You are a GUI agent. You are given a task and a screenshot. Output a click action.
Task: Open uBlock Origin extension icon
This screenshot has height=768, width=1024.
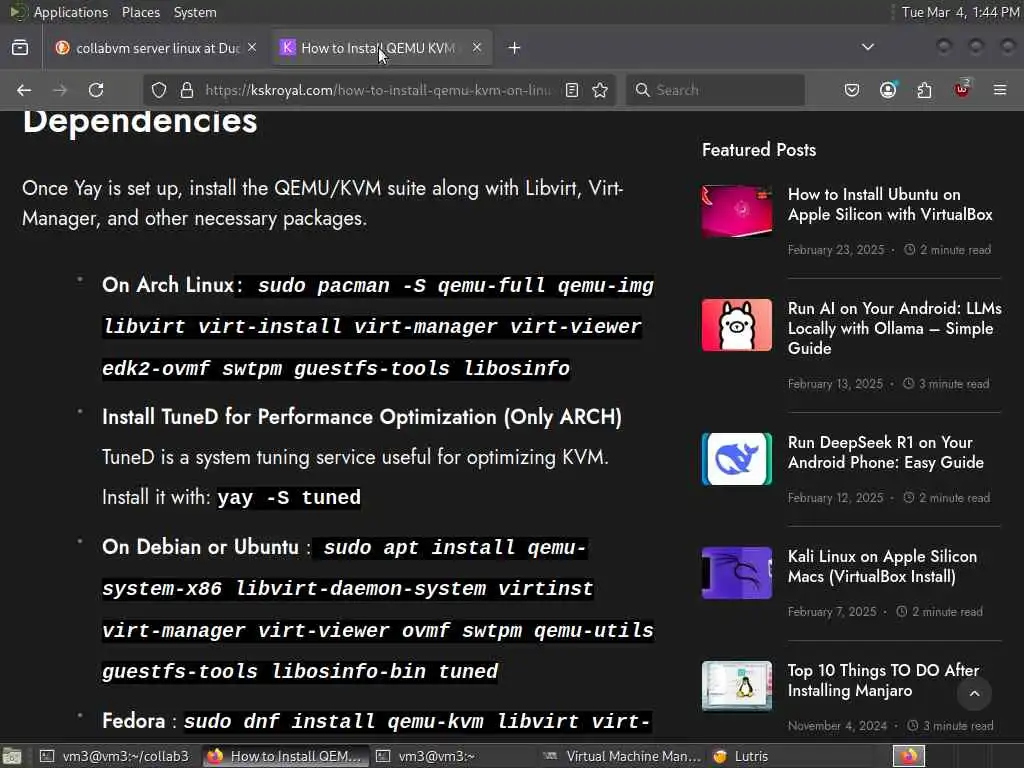click(x=962, y=89)
